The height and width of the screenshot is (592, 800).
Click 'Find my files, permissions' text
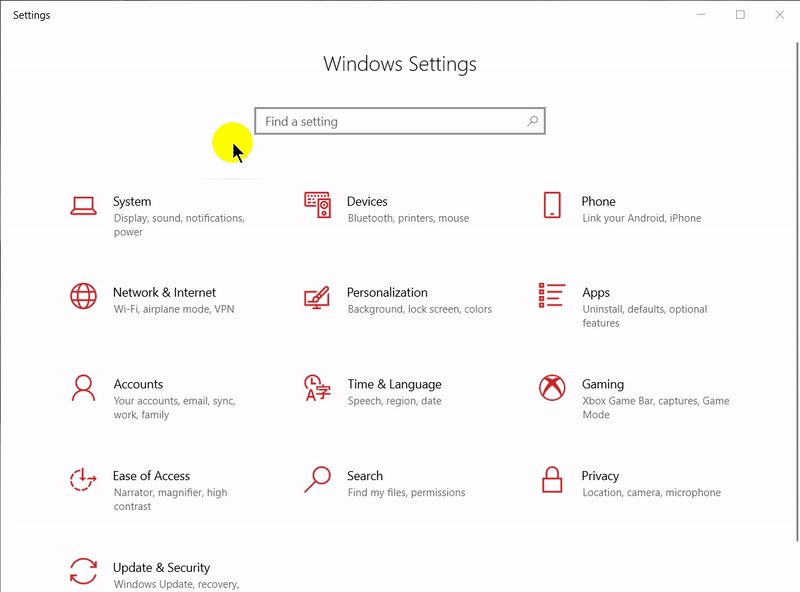[x=406, y=492]
